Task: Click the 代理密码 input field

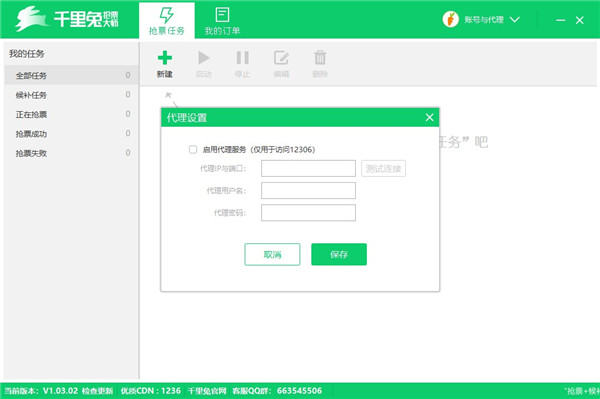Action: click(308, 213)
